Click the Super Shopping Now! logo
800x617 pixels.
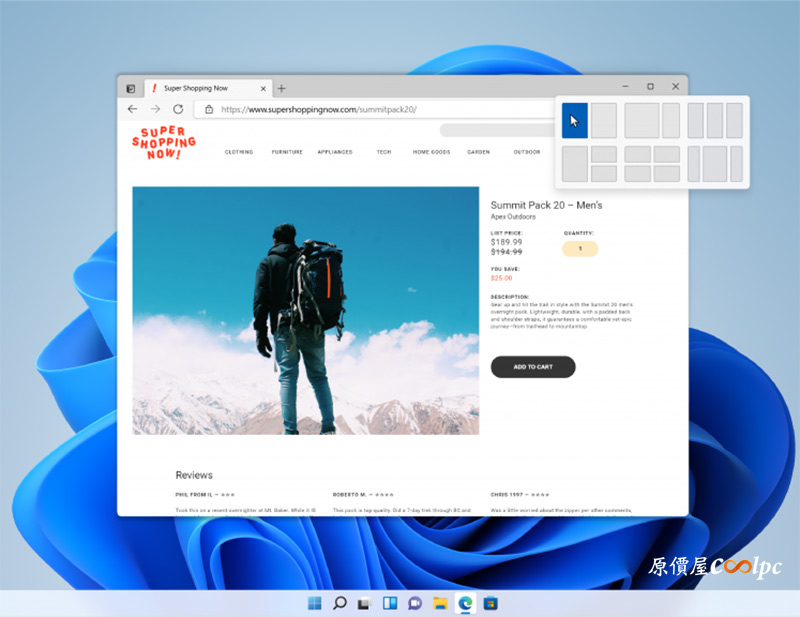(x=164, y=142)
